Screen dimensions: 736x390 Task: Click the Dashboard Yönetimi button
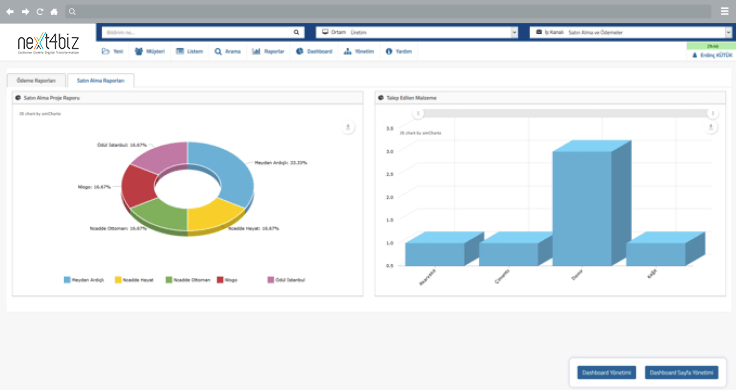pyautogui.click(x=606, y=373)
